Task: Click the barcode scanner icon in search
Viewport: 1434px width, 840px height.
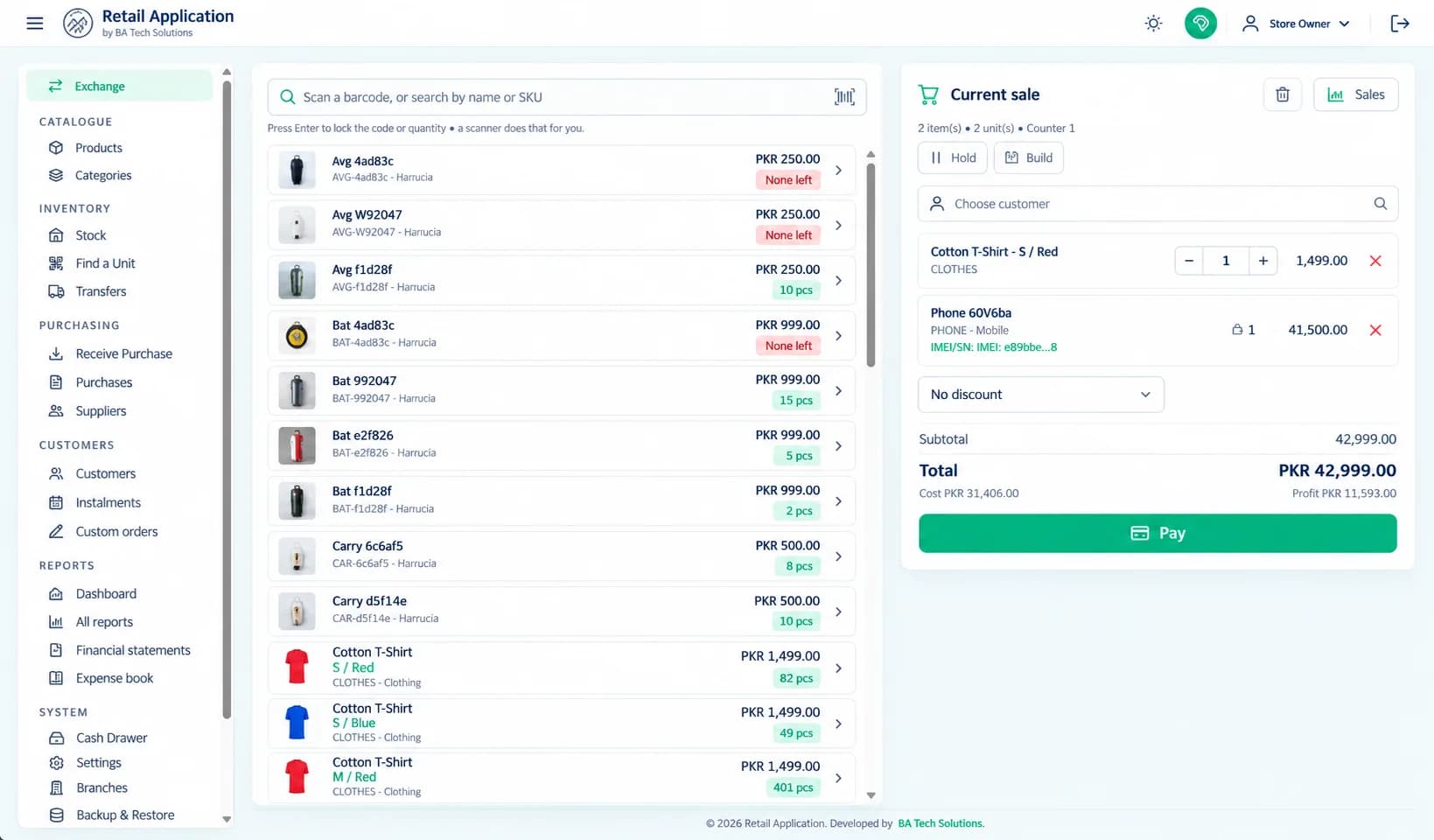Action: [x=844, y=97]
